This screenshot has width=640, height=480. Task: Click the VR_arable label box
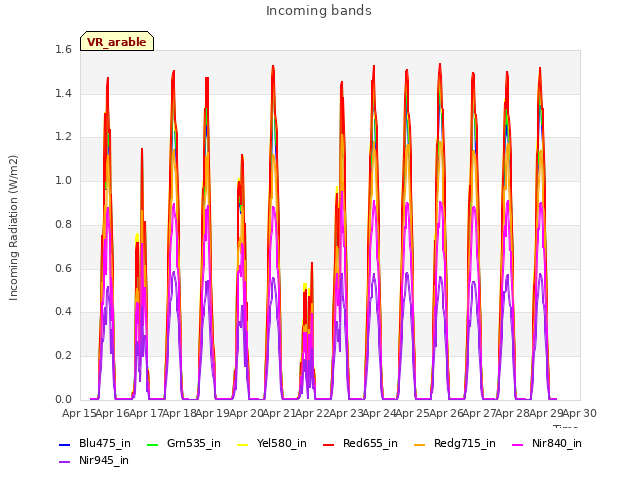tap(117, 41)
